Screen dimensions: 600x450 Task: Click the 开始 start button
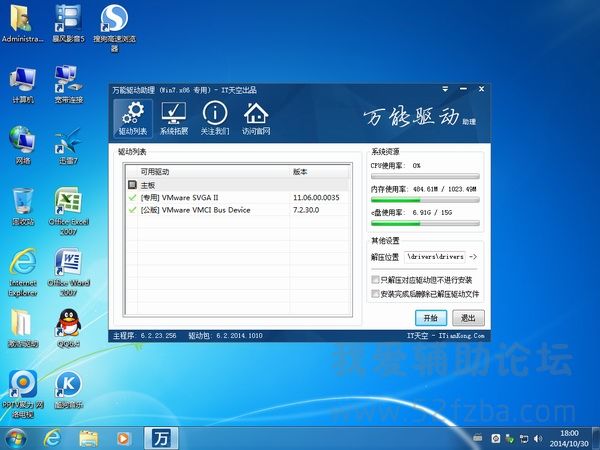click(x=431, y=318)
